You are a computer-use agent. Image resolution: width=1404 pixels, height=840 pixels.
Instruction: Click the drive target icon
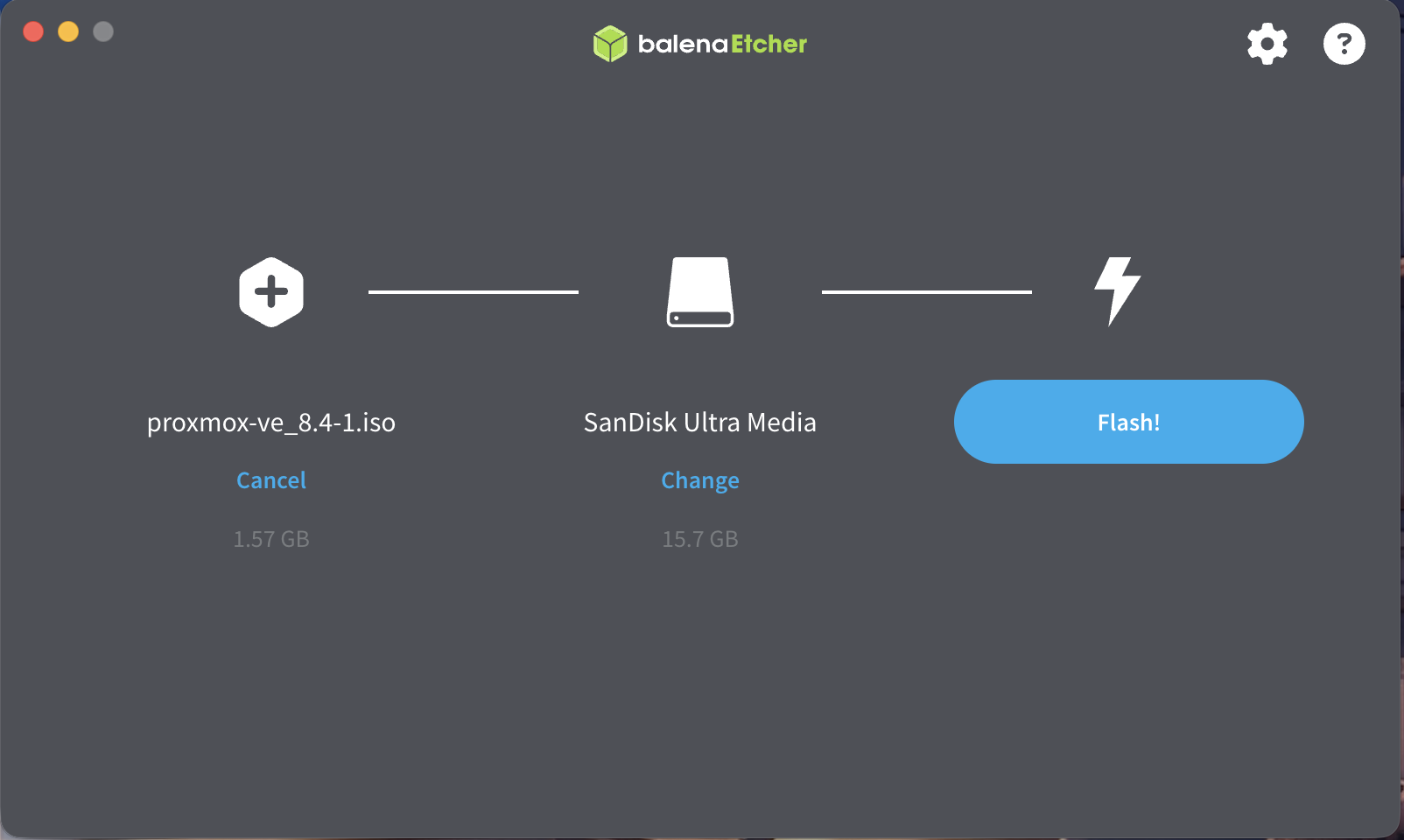pos(700,292)
